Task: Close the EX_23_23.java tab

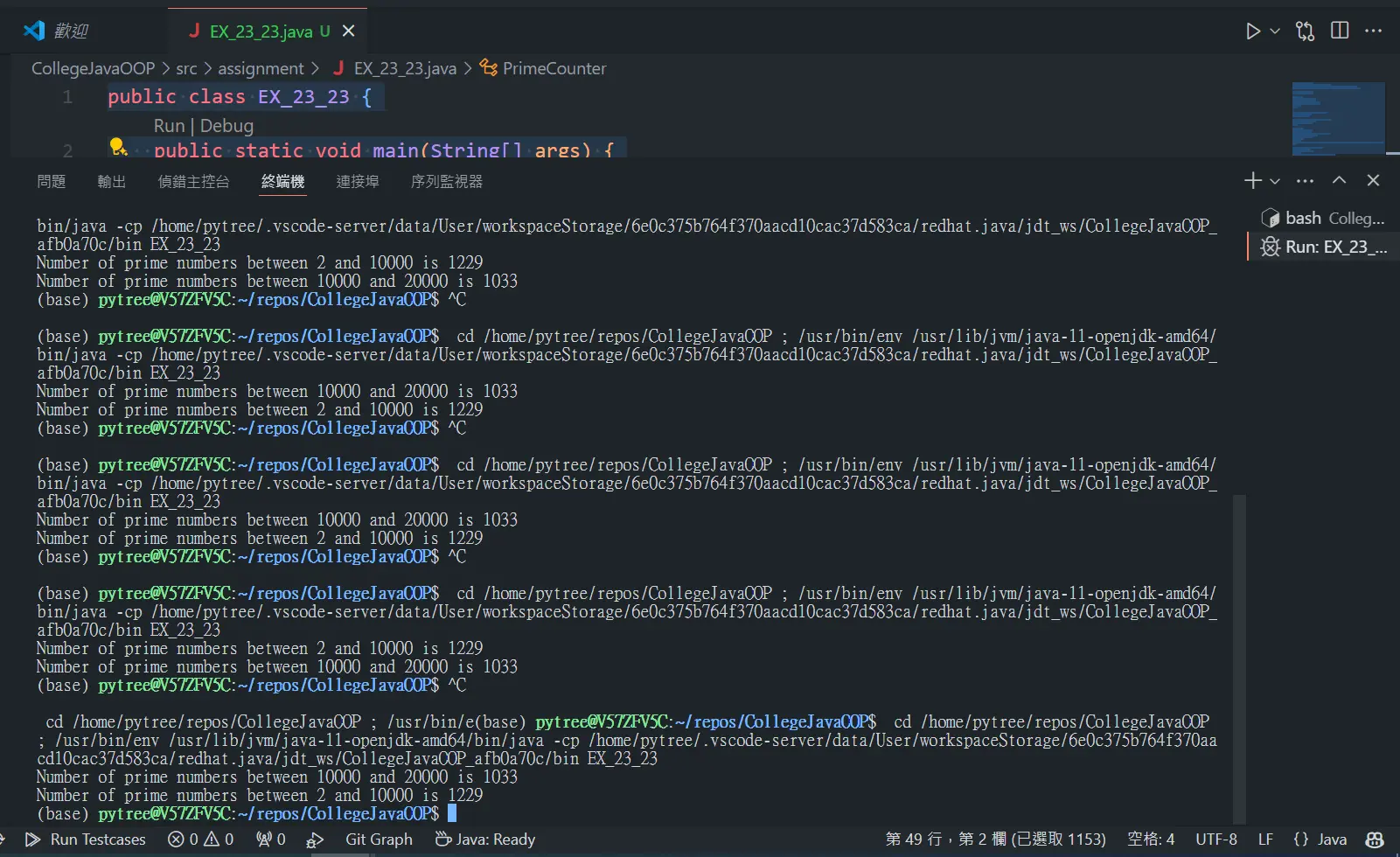Action: tap(348, 31)
